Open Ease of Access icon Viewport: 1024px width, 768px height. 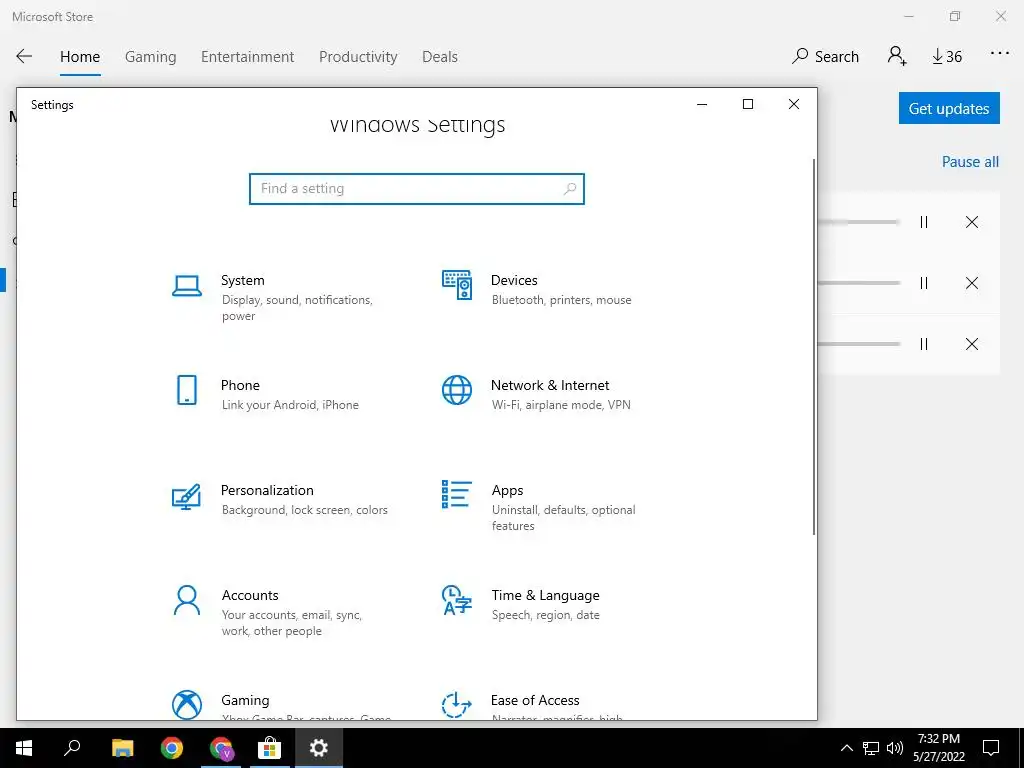click(456, 705)
